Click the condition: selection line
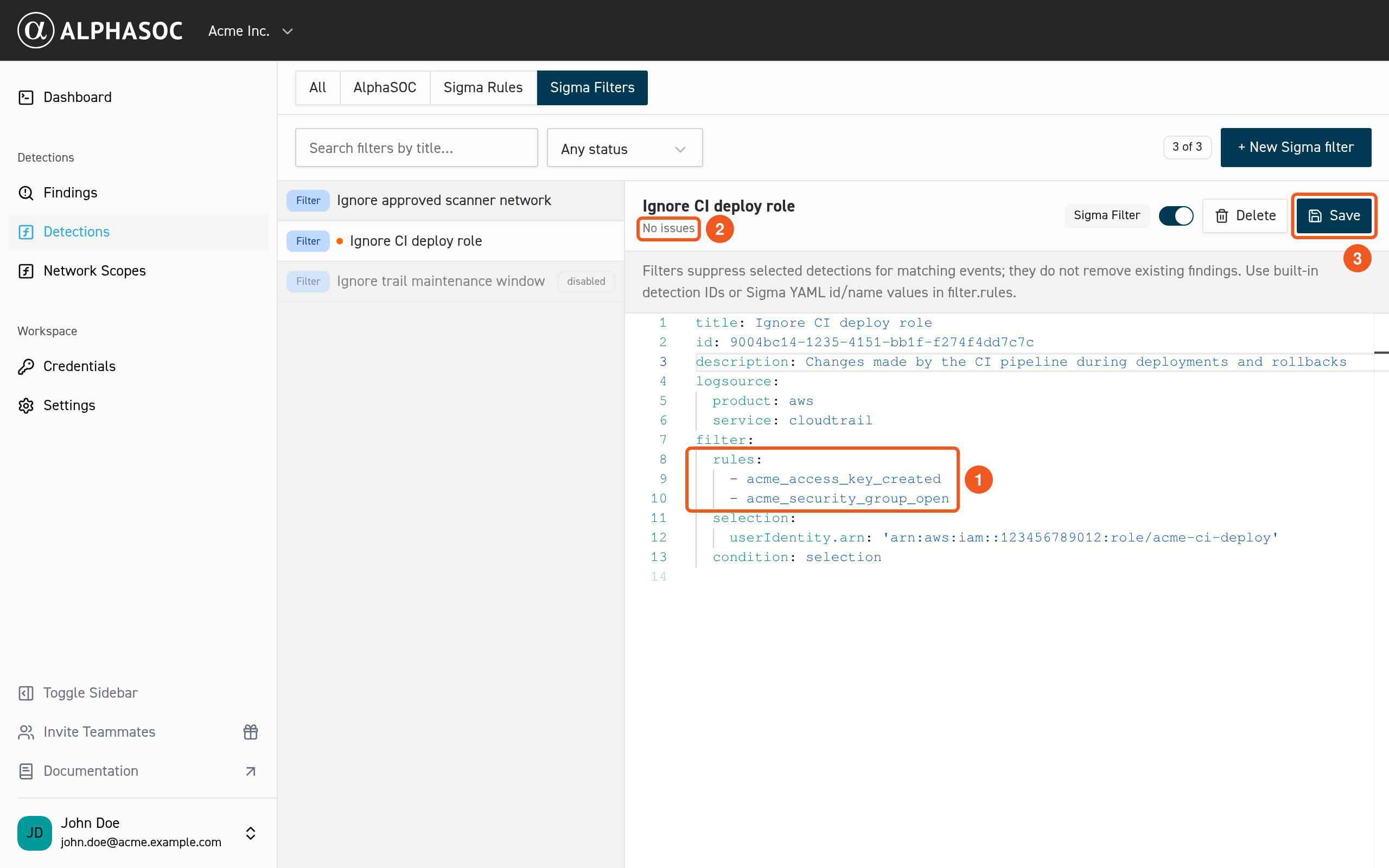The width and height of the screenshot is (1389, 868). click(x=797, y=557)
